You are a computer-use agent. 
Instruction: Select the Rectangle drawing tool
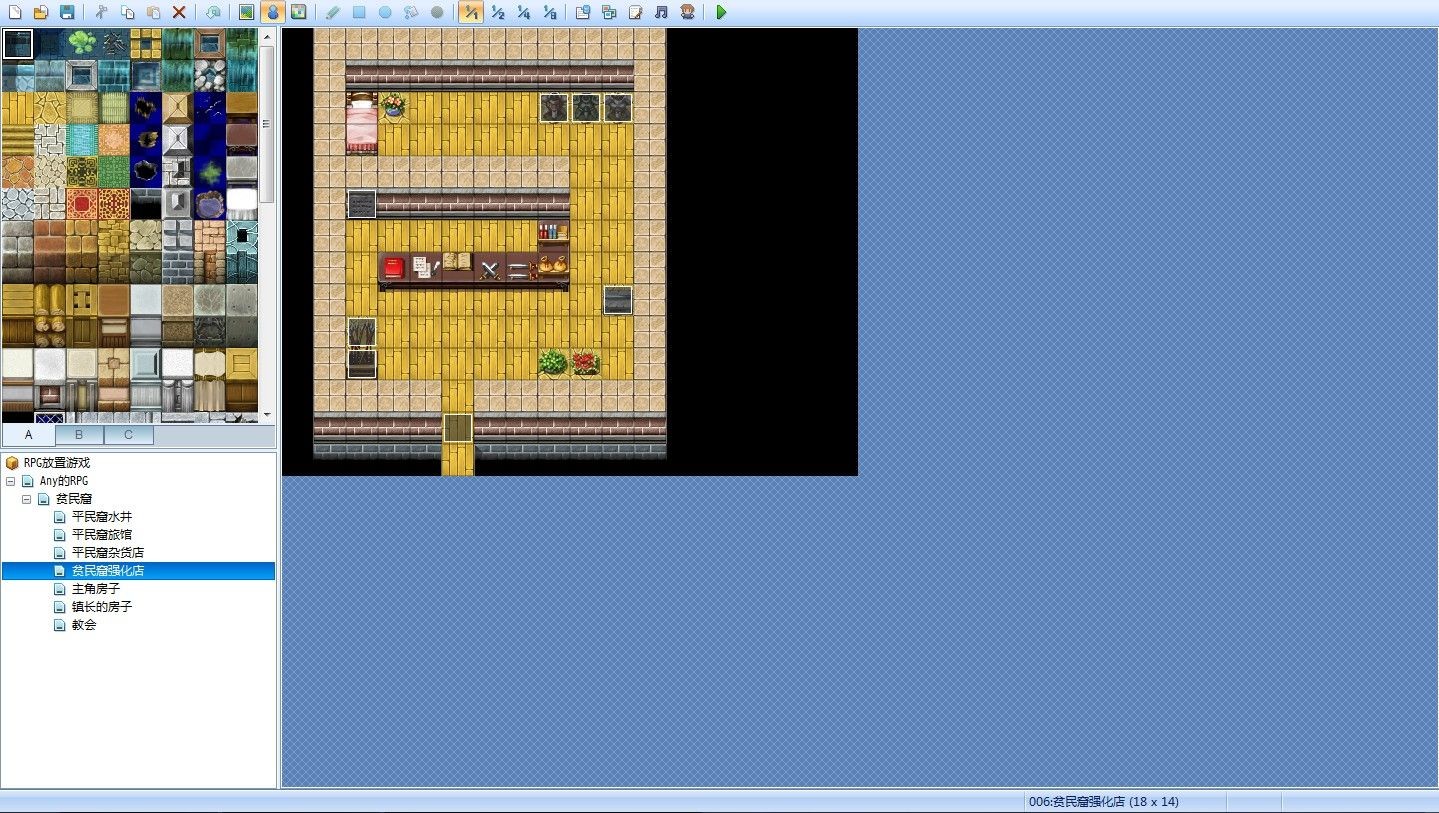point(359,12)
